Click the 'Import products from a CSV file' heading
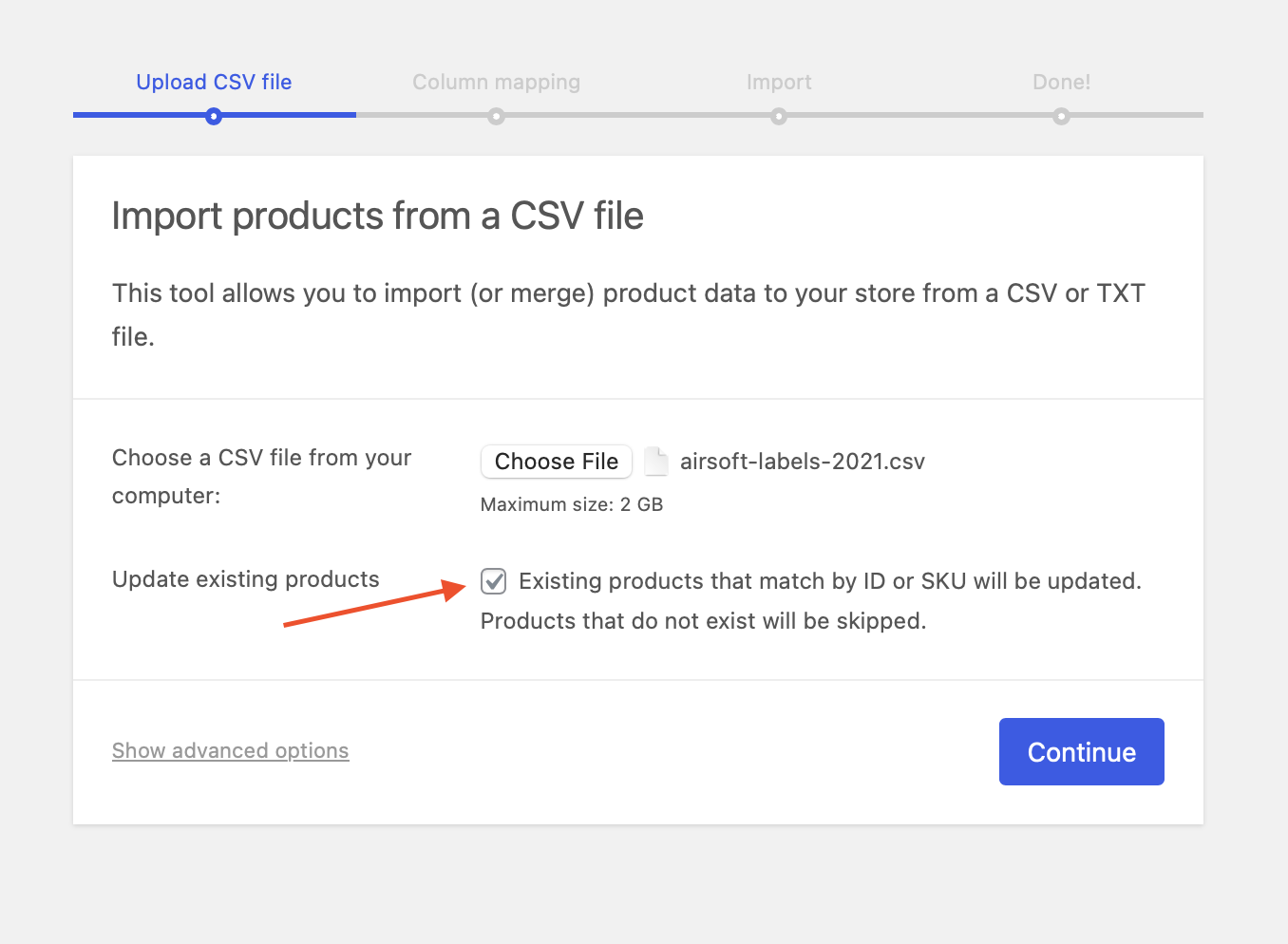This screenshot has width=1288, height=944. pos(377,217)
